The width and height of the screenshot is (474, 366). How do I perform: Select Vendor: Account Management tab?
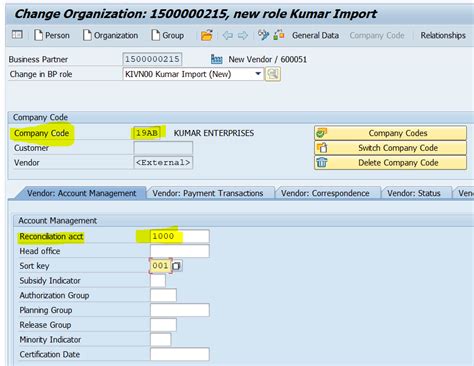coord(81,193)
